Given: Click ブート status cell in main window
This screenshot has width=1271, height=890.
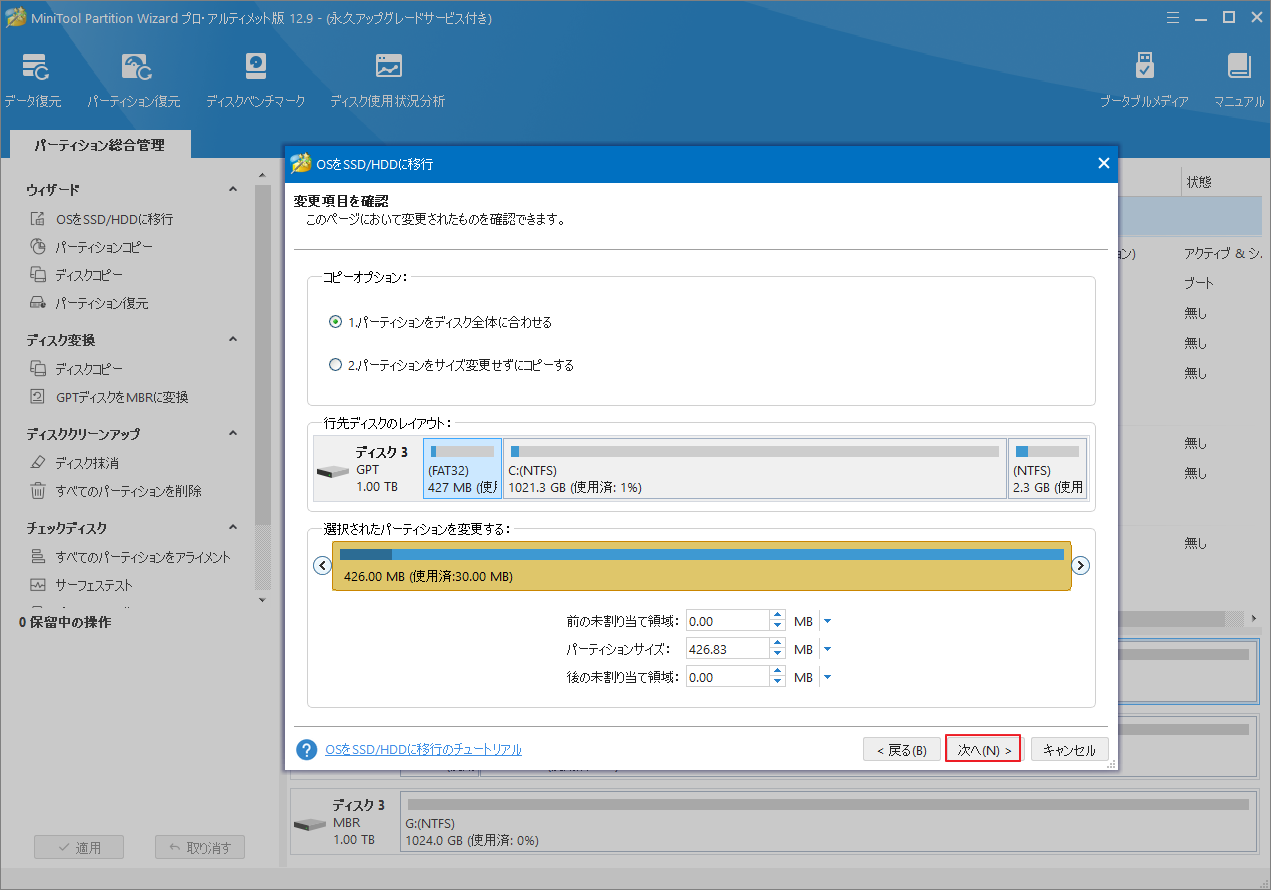Looking at the screenshot, I should (x=1199, y=284).
